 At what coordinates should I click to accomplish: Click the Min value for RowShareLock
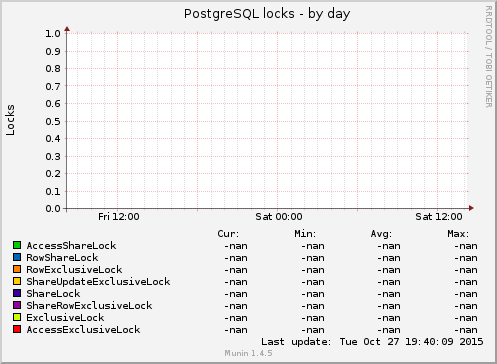click(x=313, y=258)
